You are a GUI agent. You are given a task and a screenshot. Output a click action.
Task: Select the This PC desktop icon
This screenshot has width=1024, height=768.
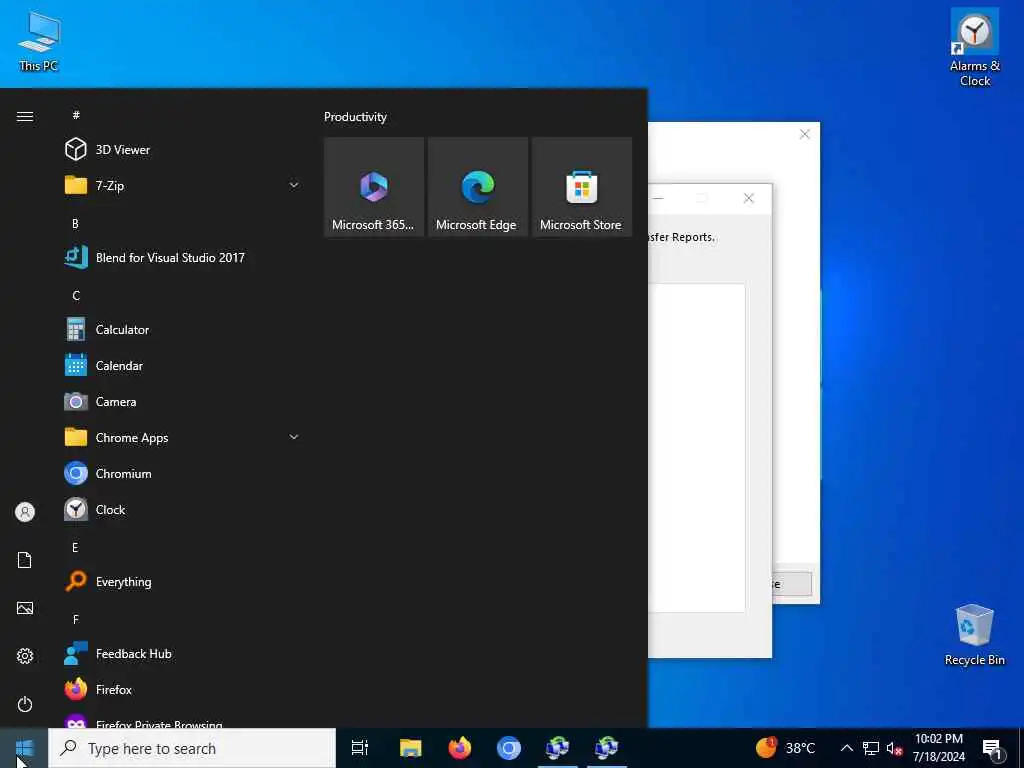pos(39,40)
